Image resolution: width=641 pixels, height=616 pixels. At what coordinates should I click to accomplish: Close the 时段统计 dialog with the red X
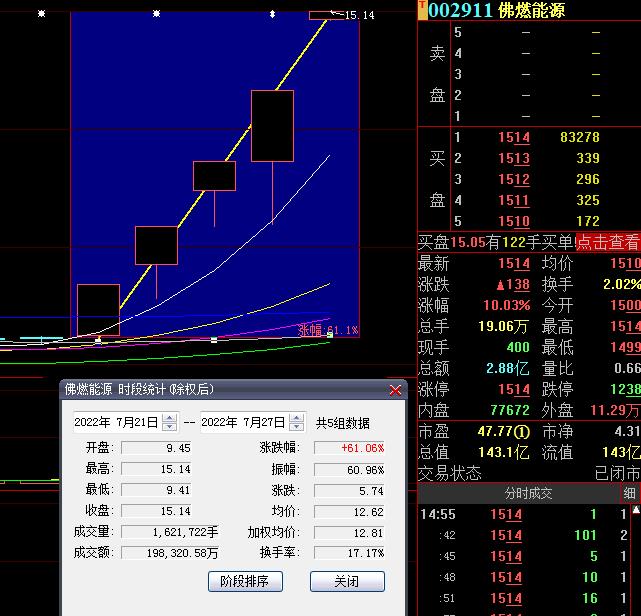pyautogui.click(x=395, y=390)
